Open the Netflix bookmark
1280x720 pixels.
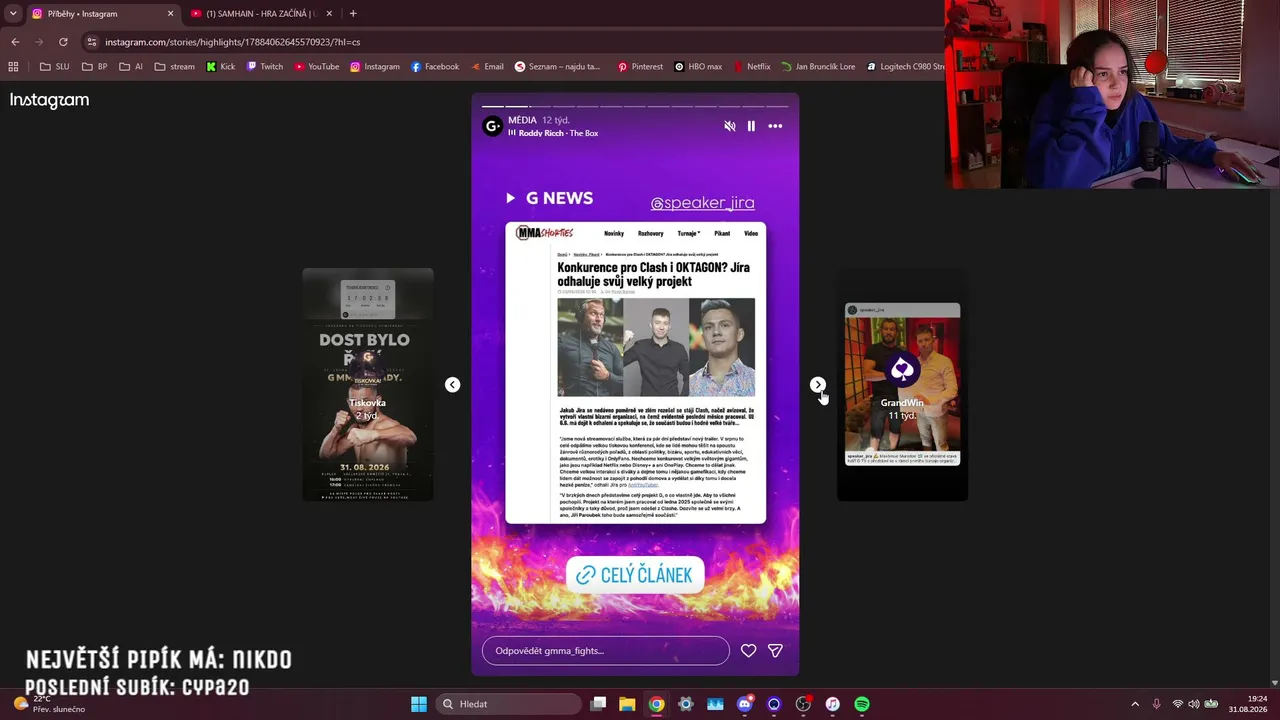(752, 67)
